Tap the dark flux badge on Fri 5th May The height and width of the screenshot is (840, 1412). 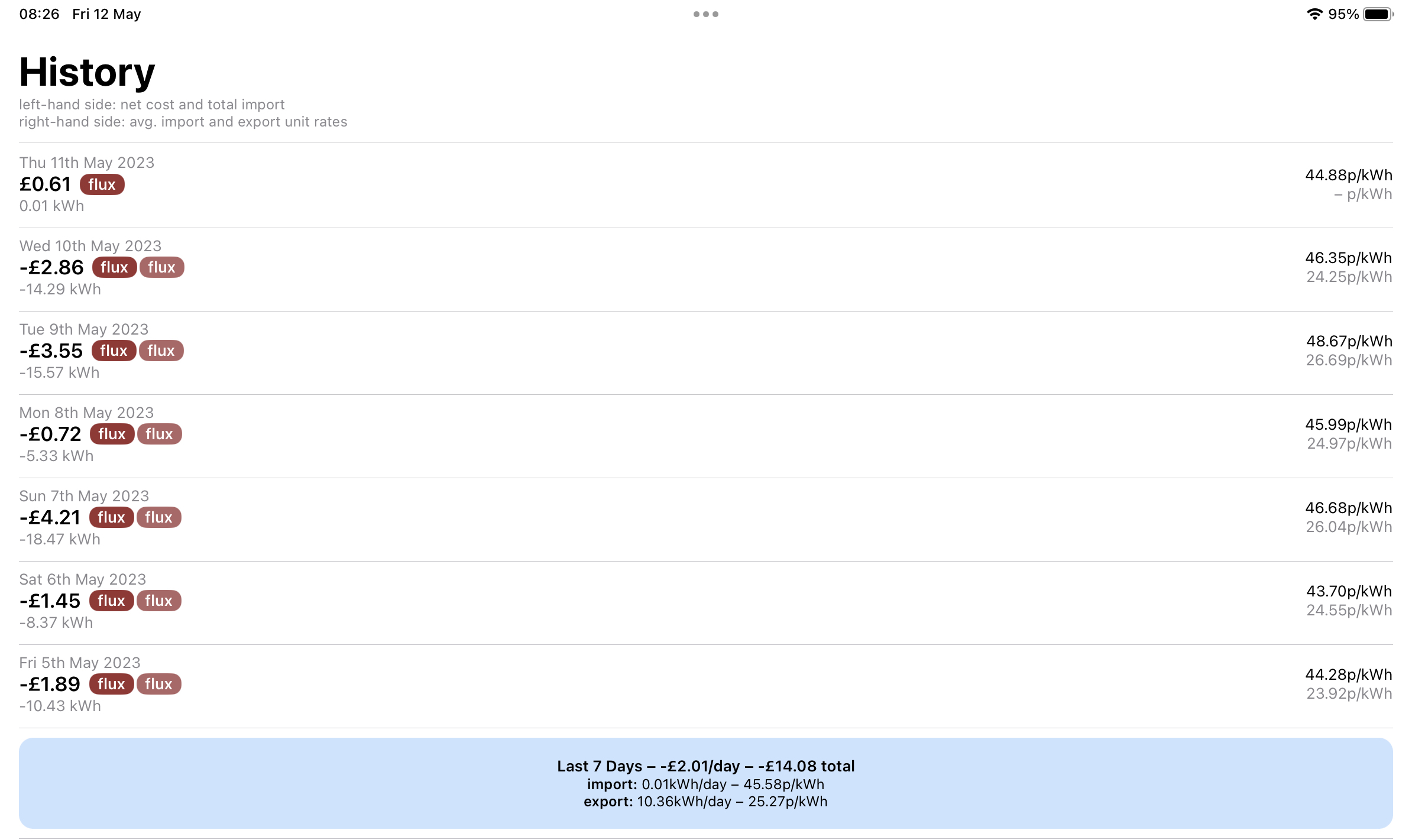coord(112,684)
